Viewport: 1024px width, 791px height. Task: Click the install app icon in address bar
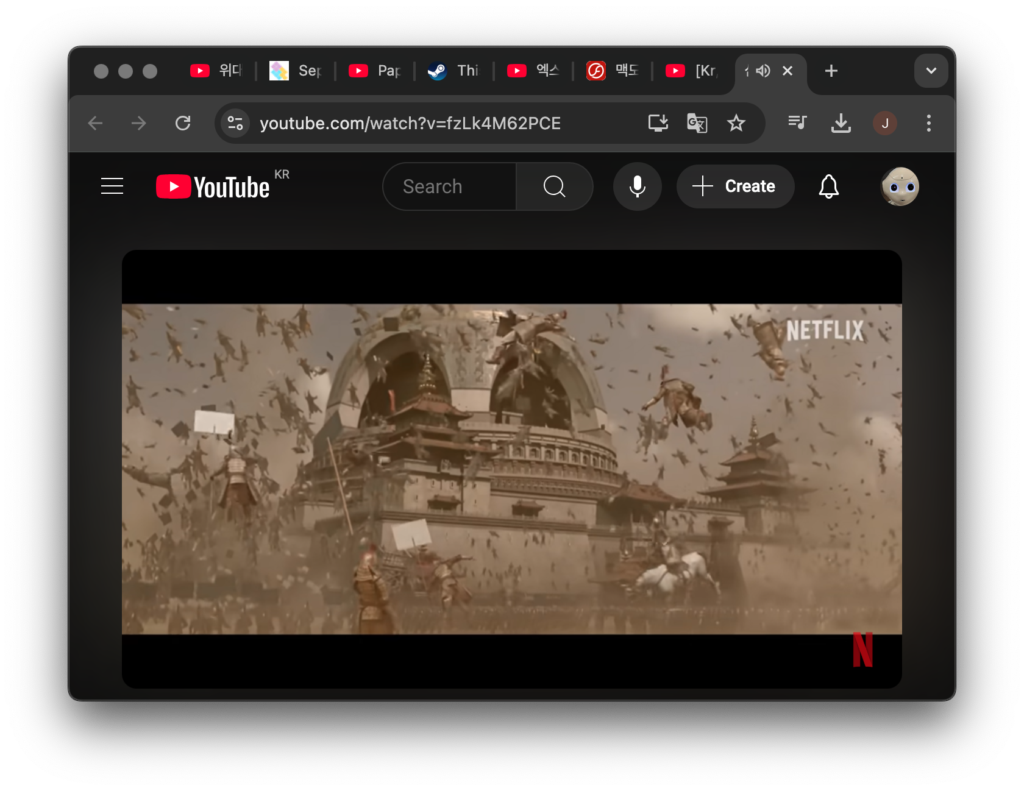click(x=658, y=123)
